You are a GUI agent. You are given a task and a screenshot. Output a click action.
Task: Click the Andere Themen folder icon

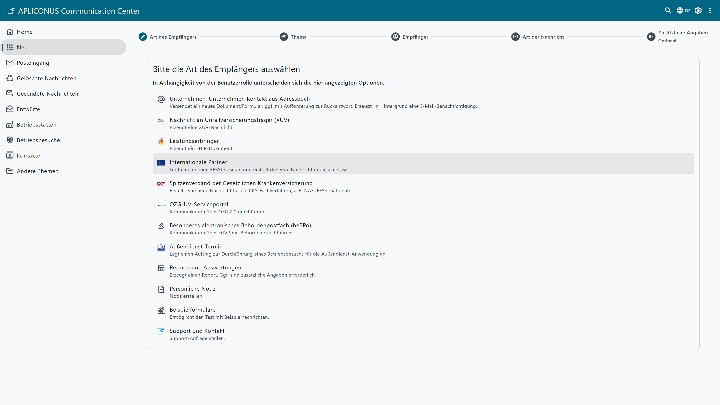[x=10, y=171]
